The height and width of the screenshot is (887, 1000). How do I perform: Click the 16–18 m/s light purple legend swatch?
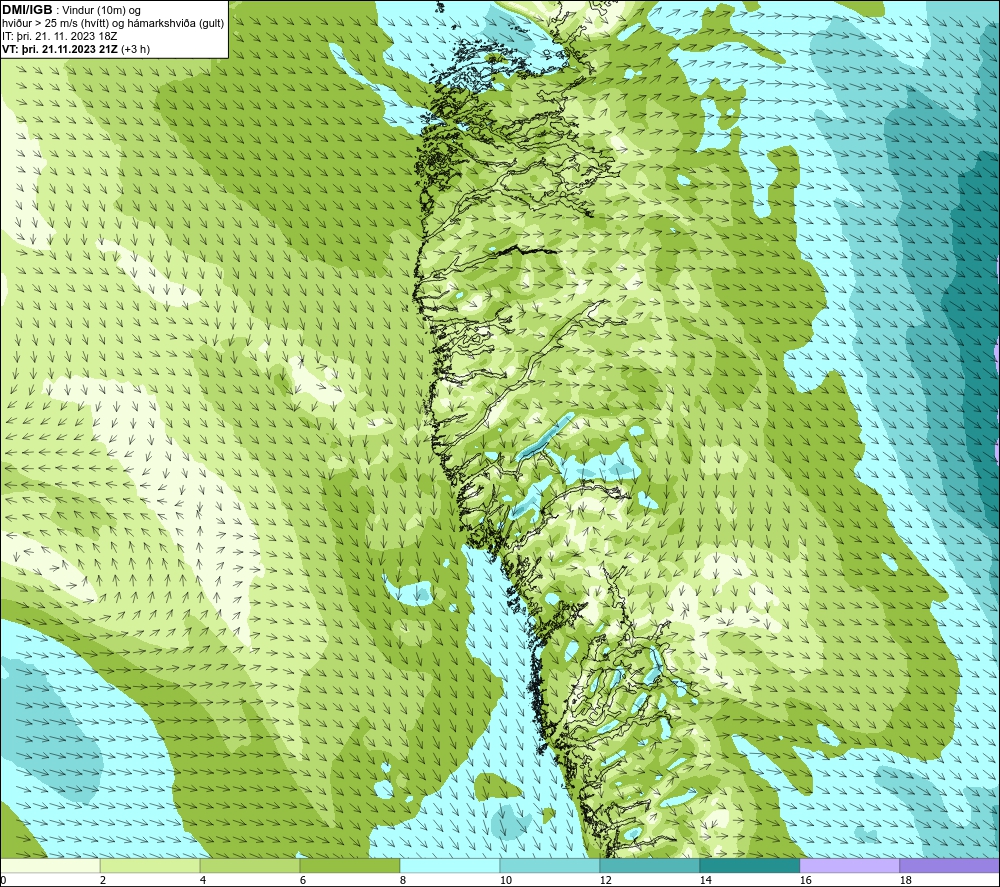849,865
